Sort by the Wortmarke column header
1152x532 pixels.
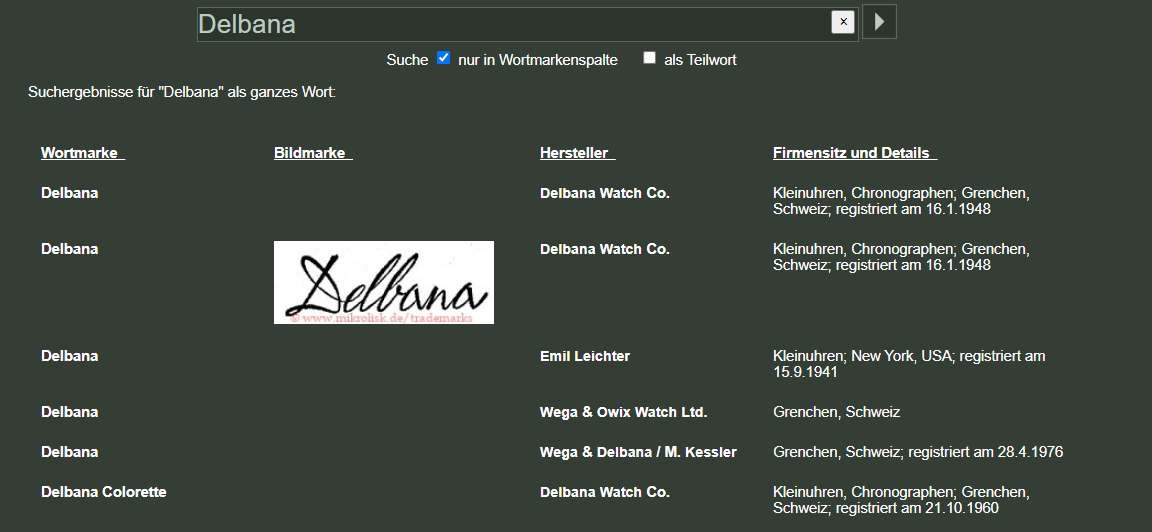pyautogui.click(x=83, y=153)
